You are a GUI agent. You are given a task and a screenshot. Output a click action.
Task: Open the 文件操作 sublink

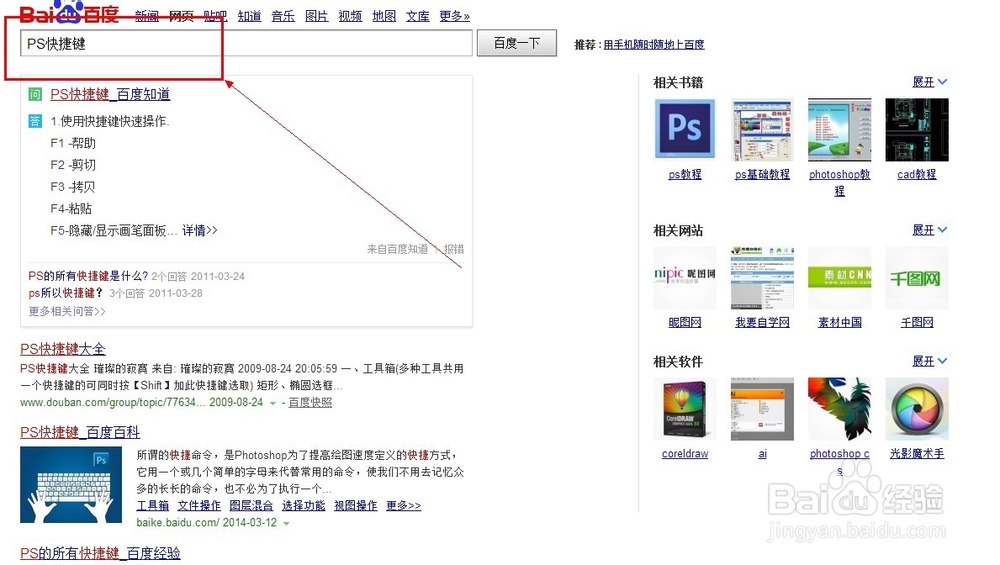click(199, 506)
